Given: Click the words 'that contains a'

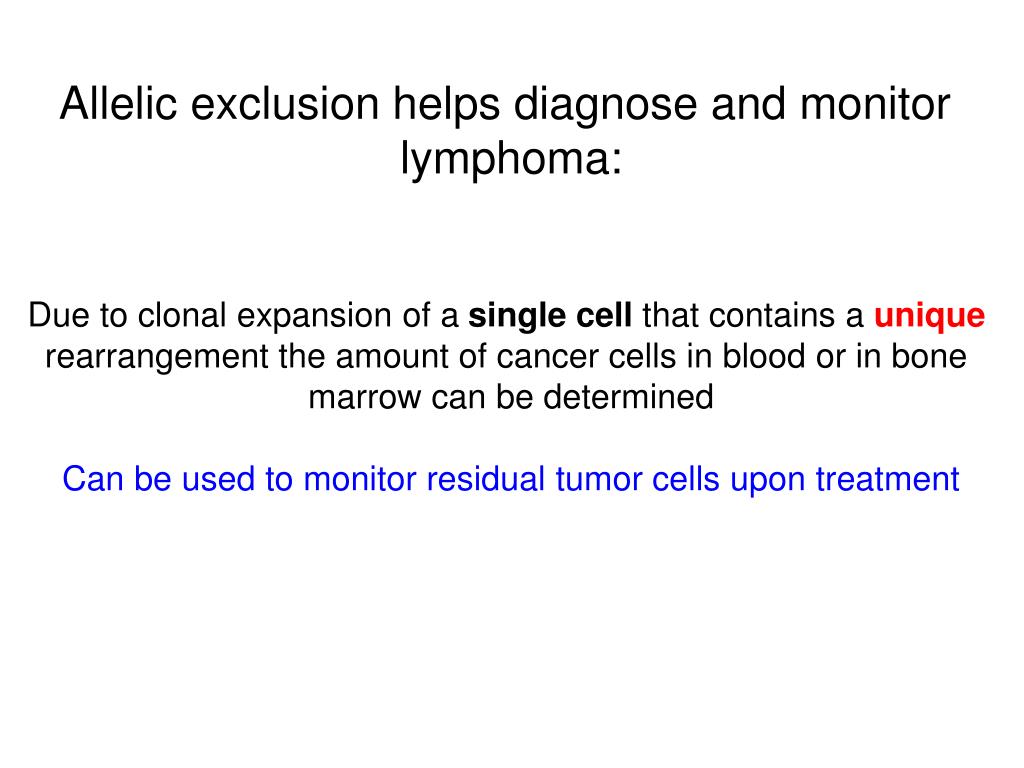Looking at the screenshot, I should [753, 316].
